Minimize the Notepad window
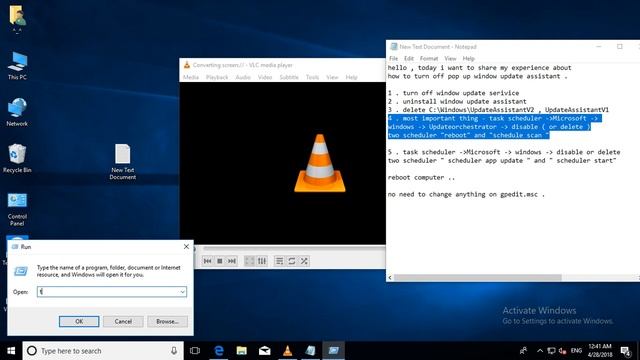 point(599,47)
